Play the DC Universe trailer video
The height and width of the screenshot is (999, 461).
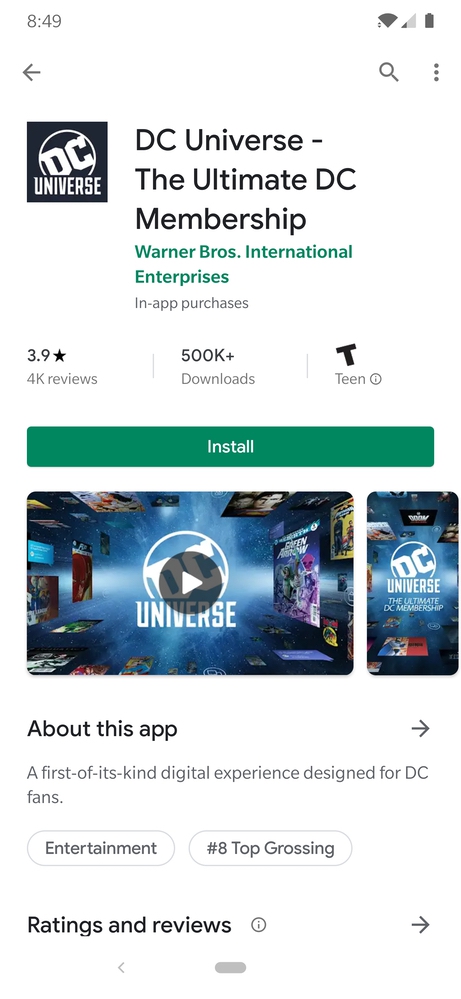tap(190, 582)
